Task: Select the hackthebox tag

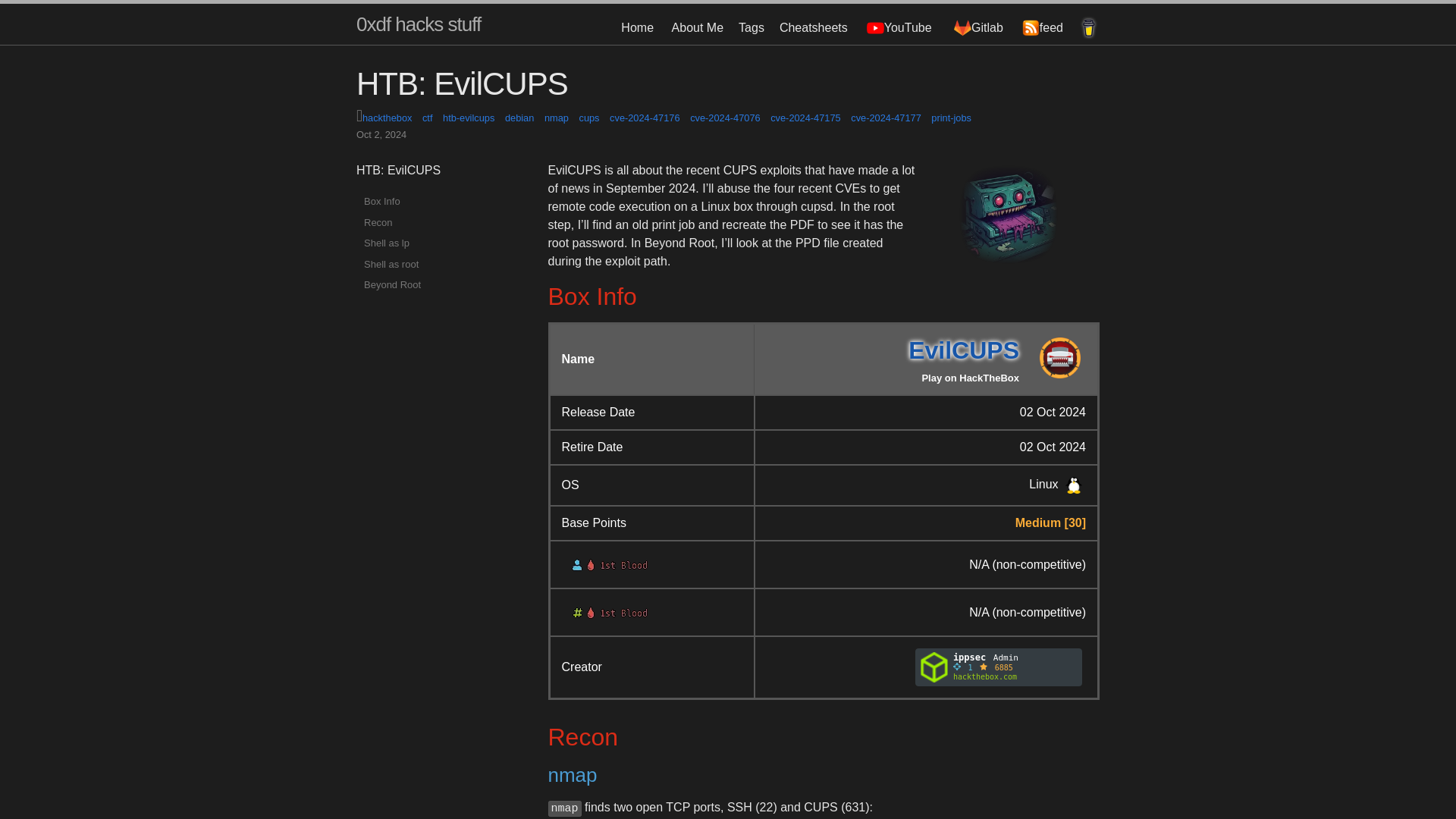Action: [x=387, y=118]
